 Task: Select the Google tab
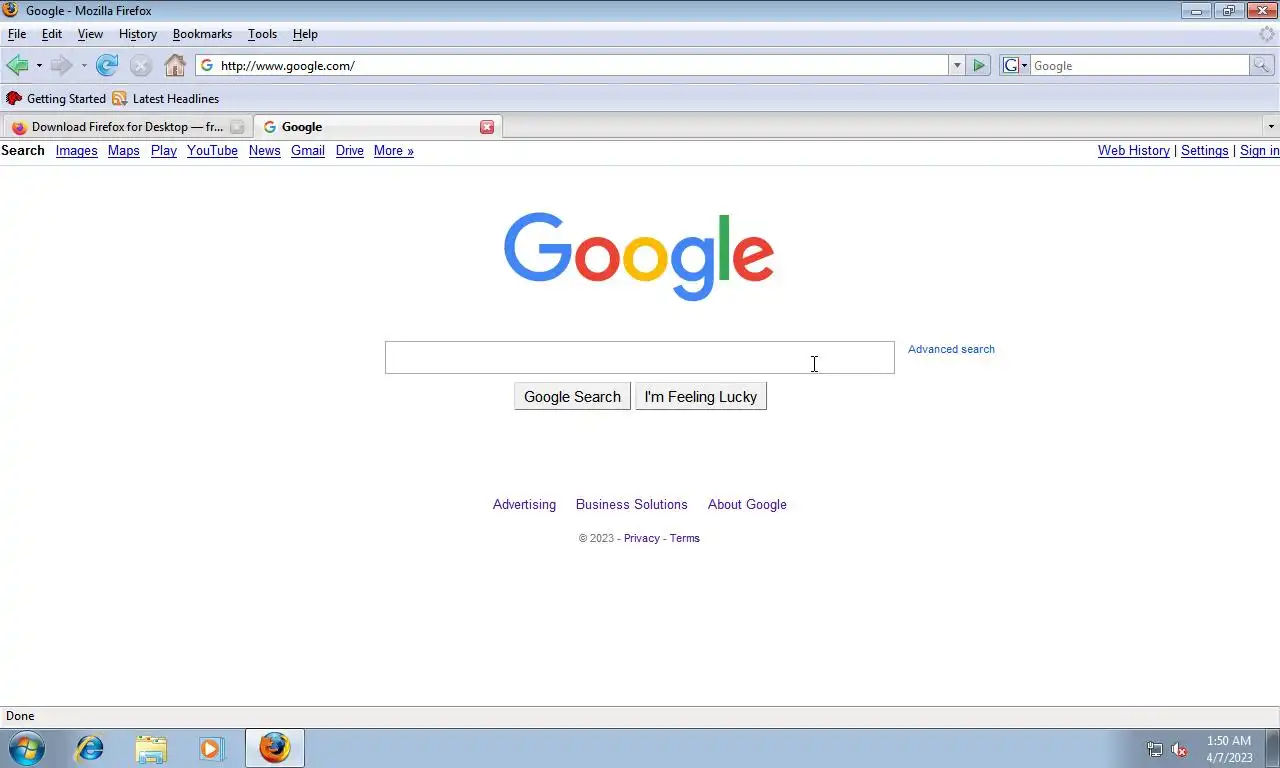(x=377, y=127)
